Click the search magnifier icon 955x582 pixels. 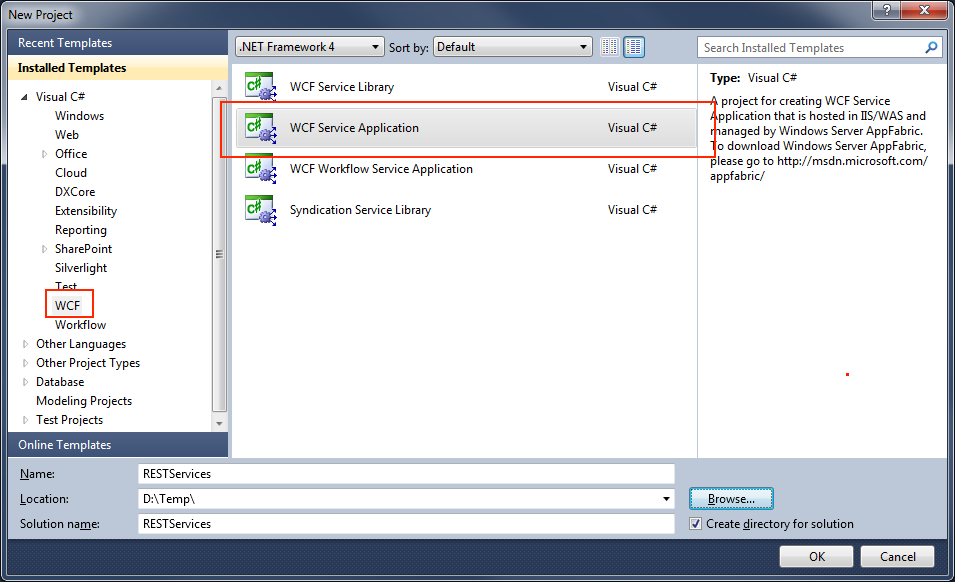pyautogui.click(x=931, y=47)
